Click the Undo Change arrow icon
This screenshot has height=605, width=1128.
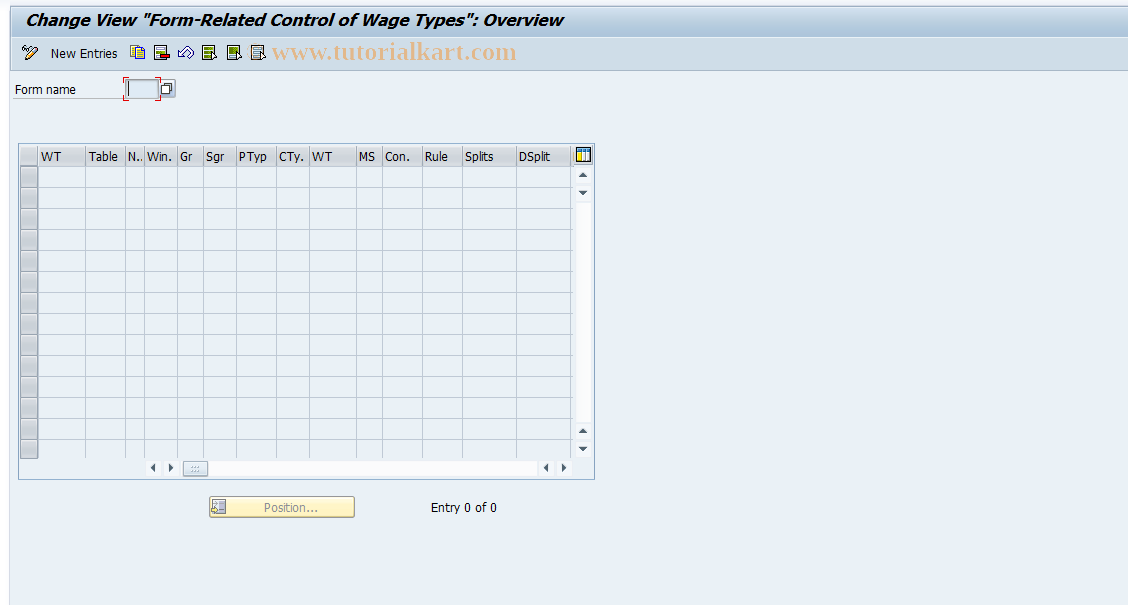tap(186, 53)
